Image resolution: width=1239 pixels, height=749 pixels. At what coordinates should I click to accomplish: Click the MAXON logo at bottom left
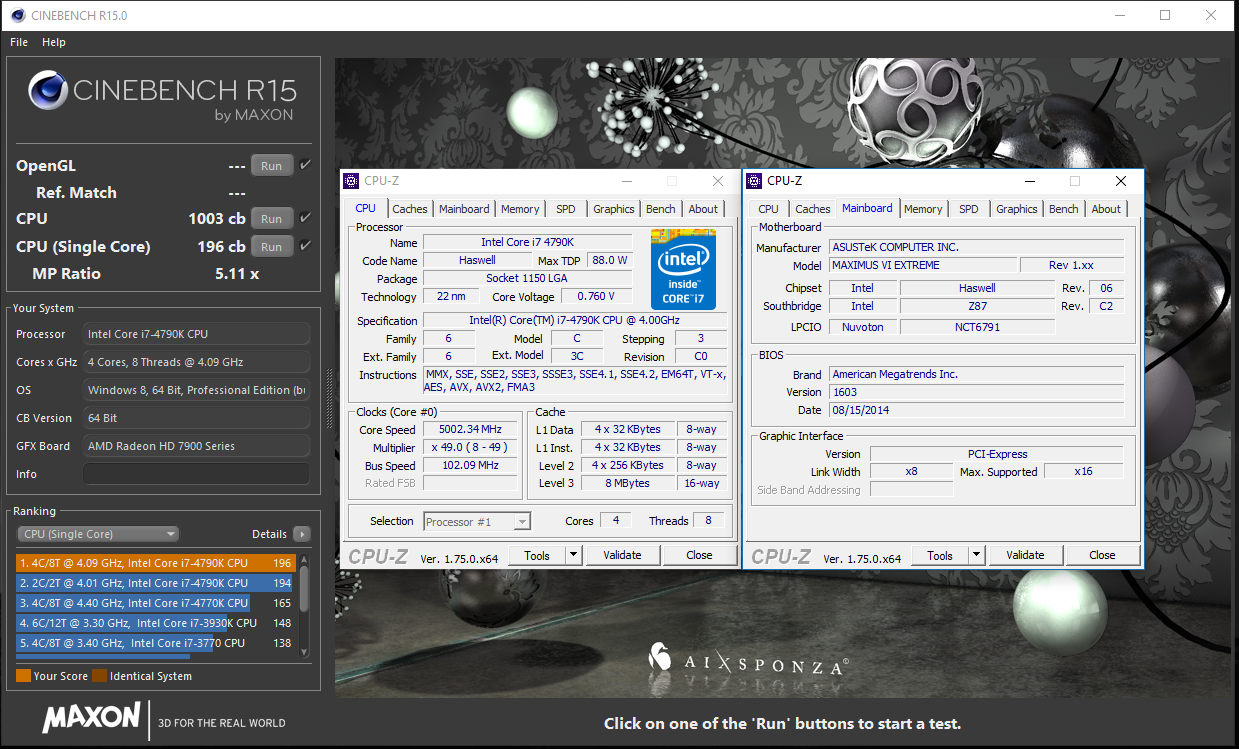pos(91,717)
